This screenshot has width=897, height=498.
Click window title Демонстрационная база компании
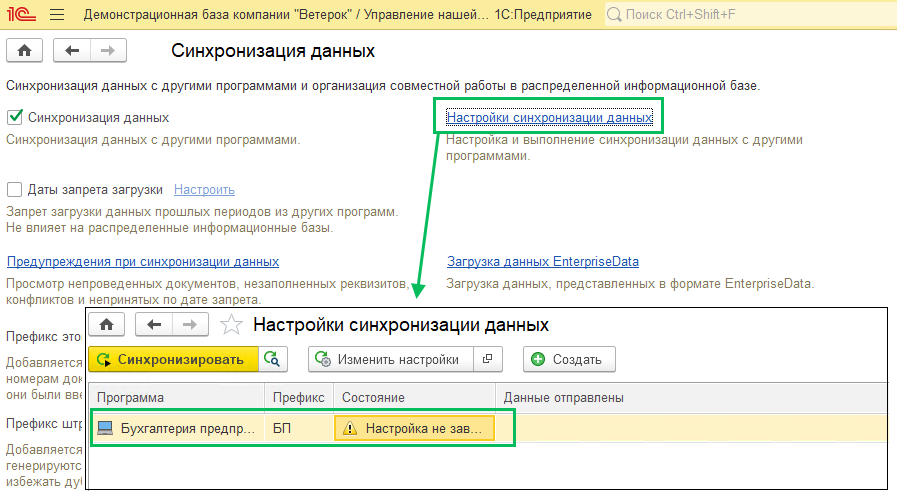[x=338, y=14]
